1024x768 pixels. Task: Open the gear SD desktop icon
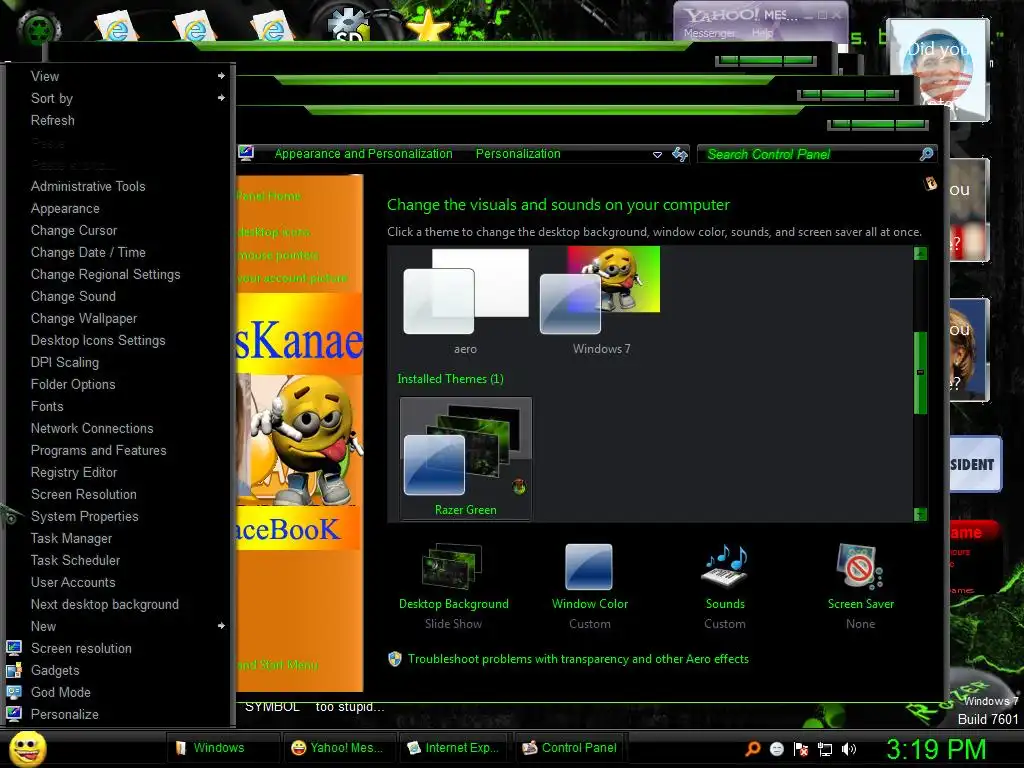click(x=349, y=26)
